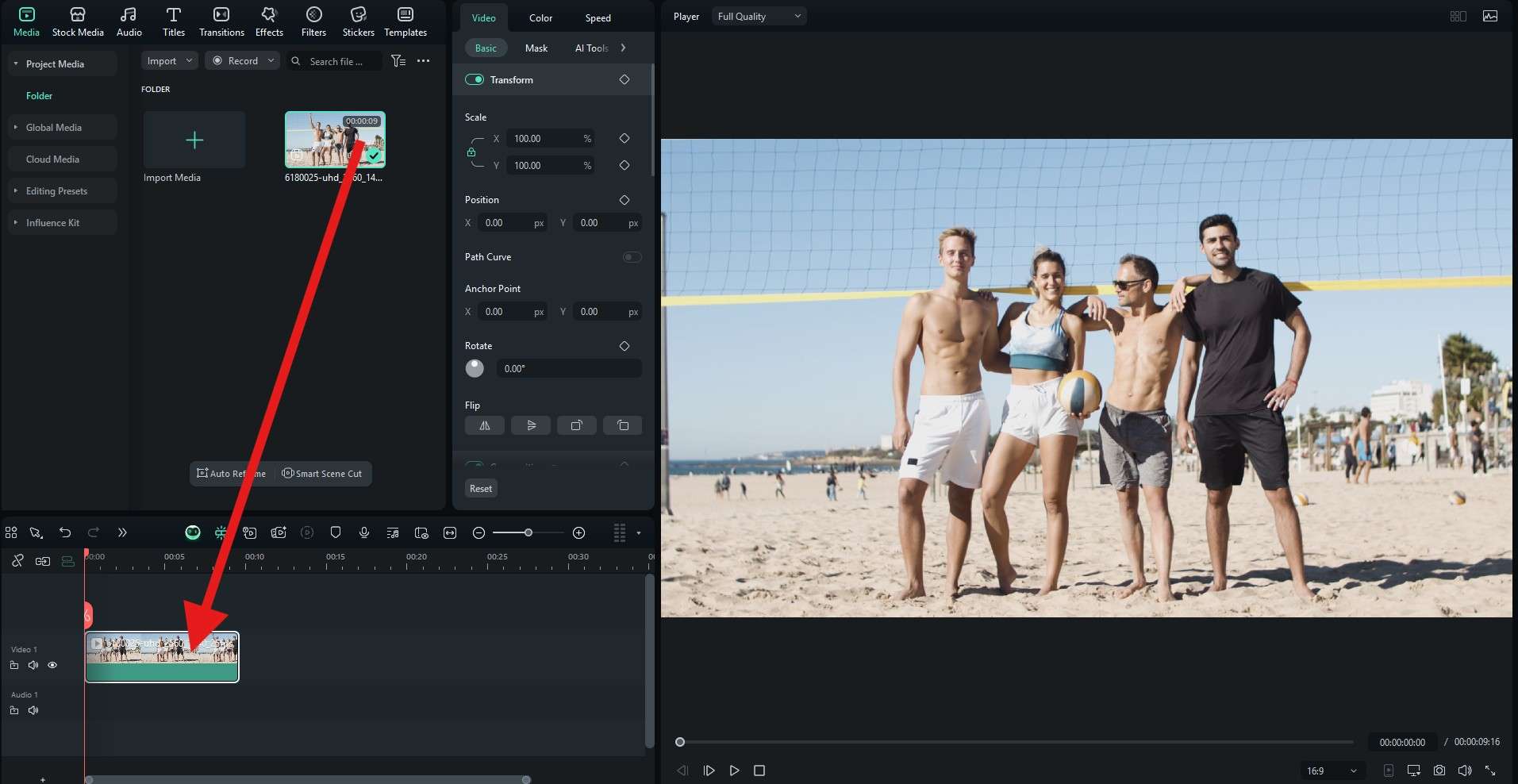Select the Basic sub-tab
This screenshot has width=1518, height=784.
486,48
